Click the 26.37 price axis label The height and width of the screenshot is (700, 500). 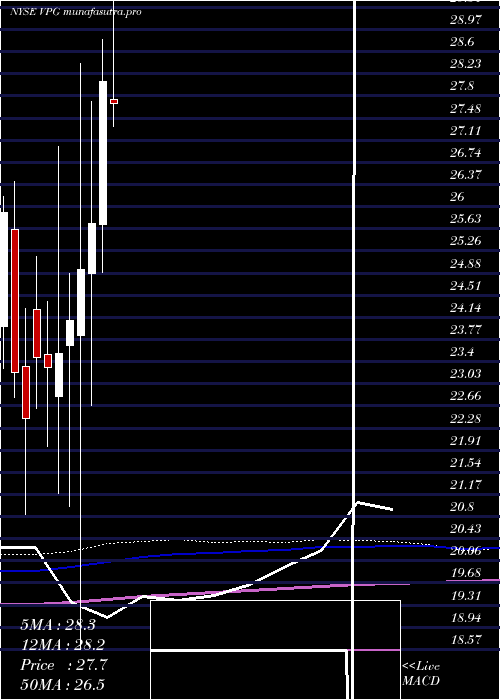click(x=465, y=175)
